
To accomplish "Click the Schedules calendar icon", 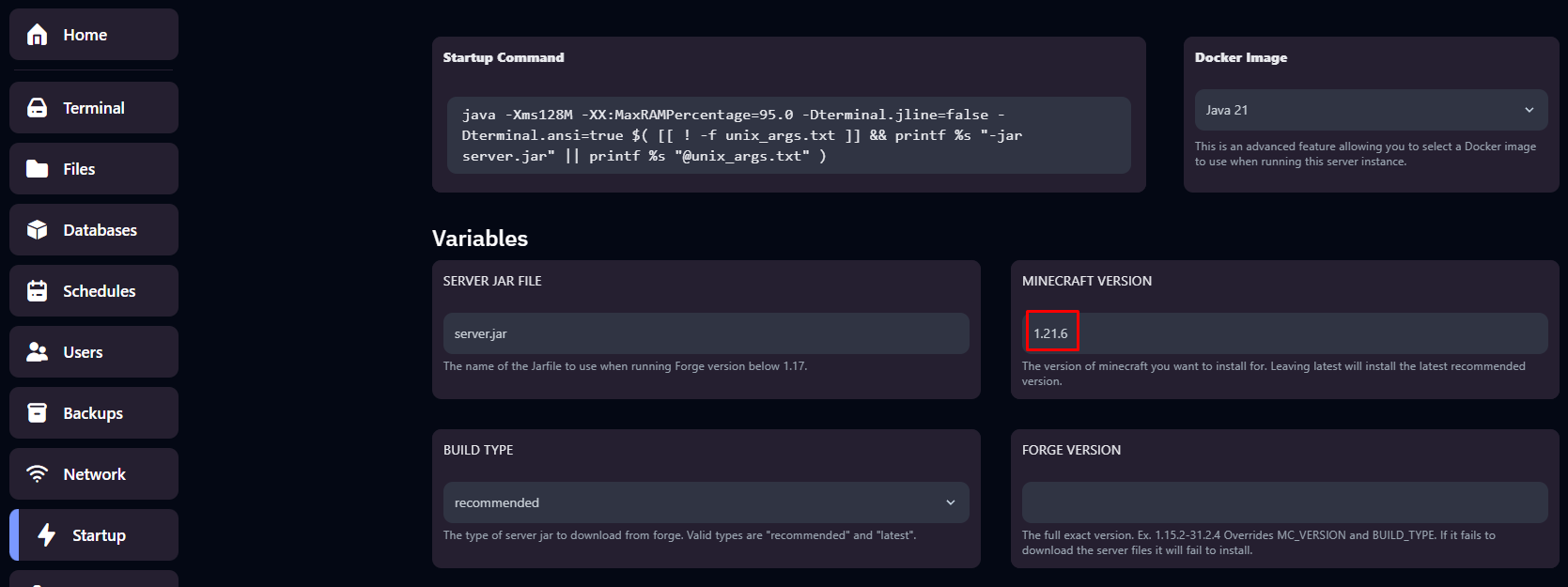I will [x=38, y=291].
